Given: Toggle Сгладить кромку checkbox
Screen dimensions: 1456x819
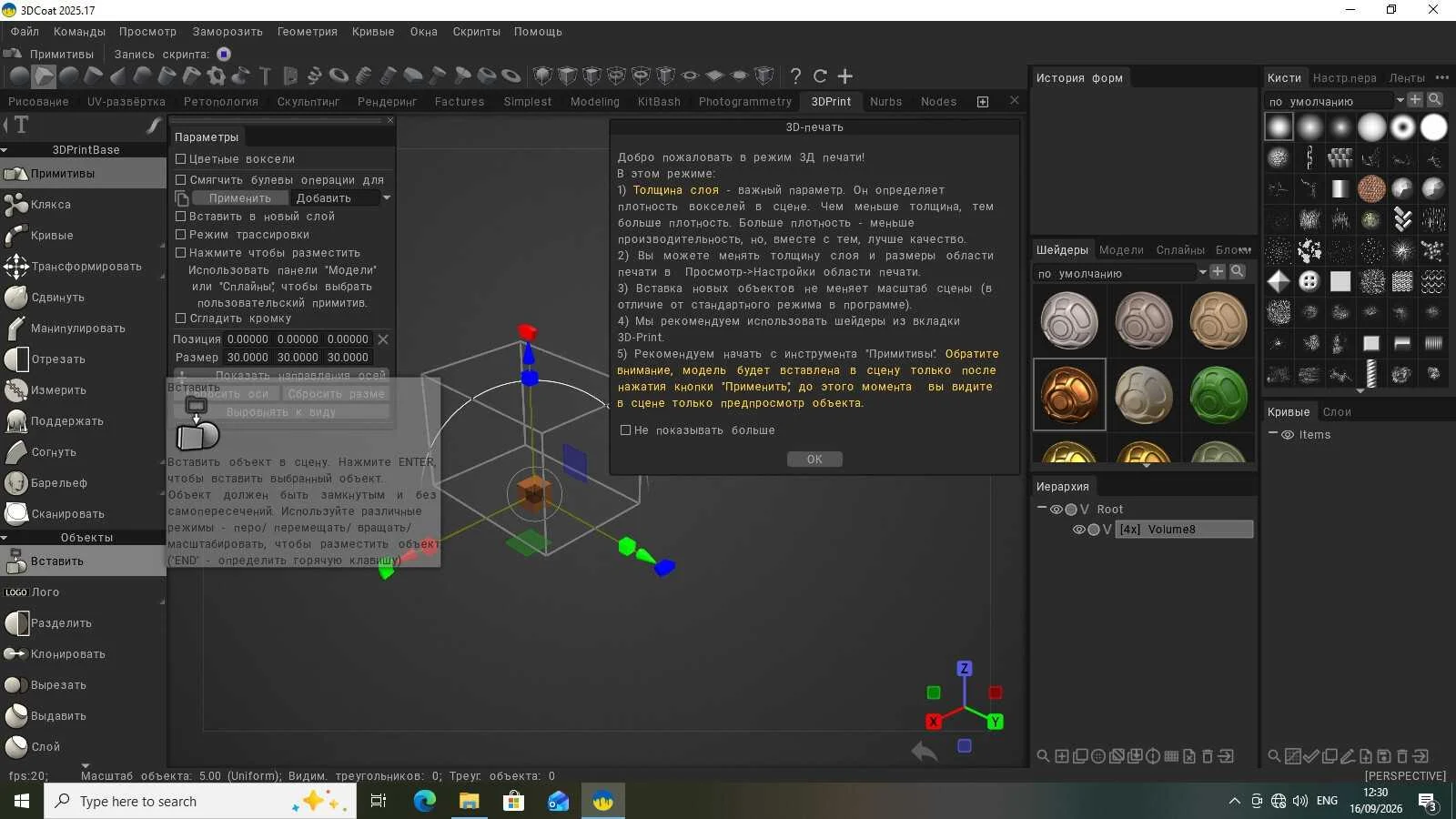Looking at the screenshot, I should pyautogui.click(x=180, y=318).
